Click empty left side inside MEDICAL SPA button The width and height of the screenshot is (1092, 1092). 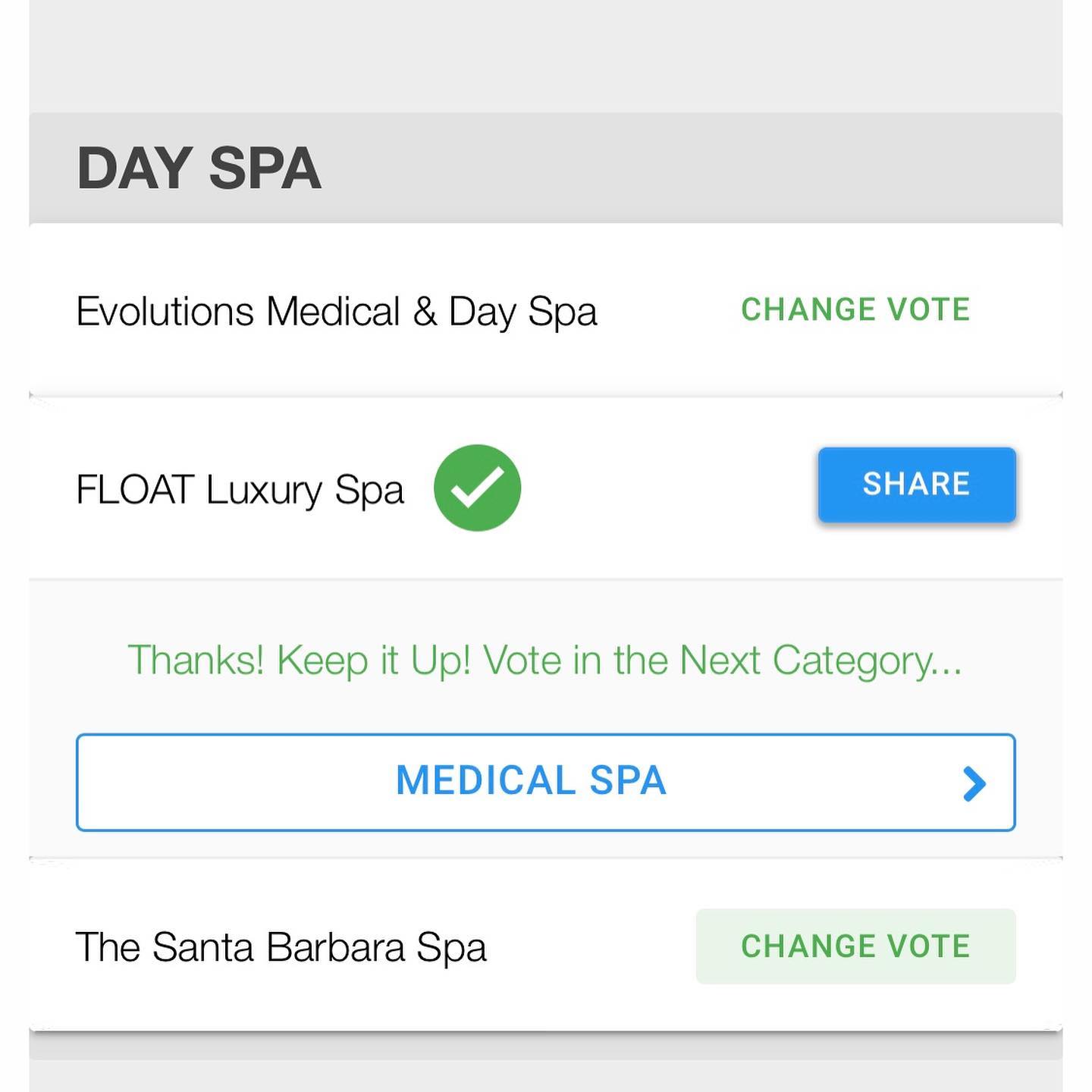pyautogui.click(x=227, y=783)
